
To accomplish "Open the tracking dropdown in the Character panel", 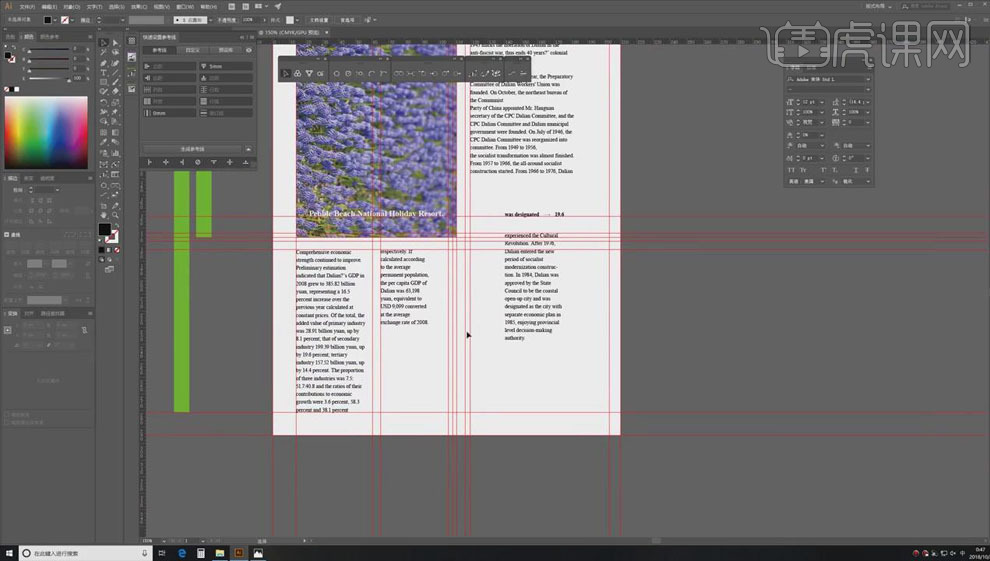I will coord(868,122).
